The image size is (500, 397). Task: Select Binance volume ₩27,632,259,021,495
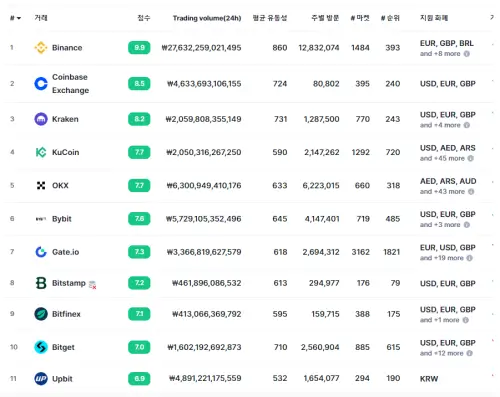click(201, 48)
